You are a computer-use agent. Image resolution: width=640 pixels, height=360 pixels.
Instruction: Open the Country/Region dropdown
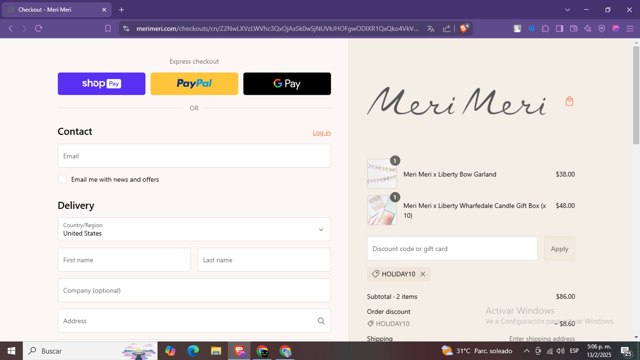pos(194,229)
